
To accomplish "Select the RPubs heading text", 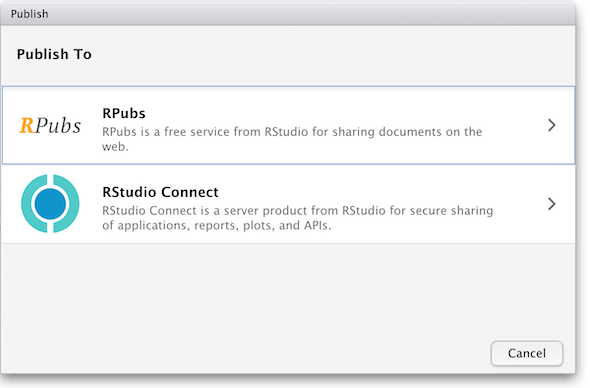I will 124,113.
